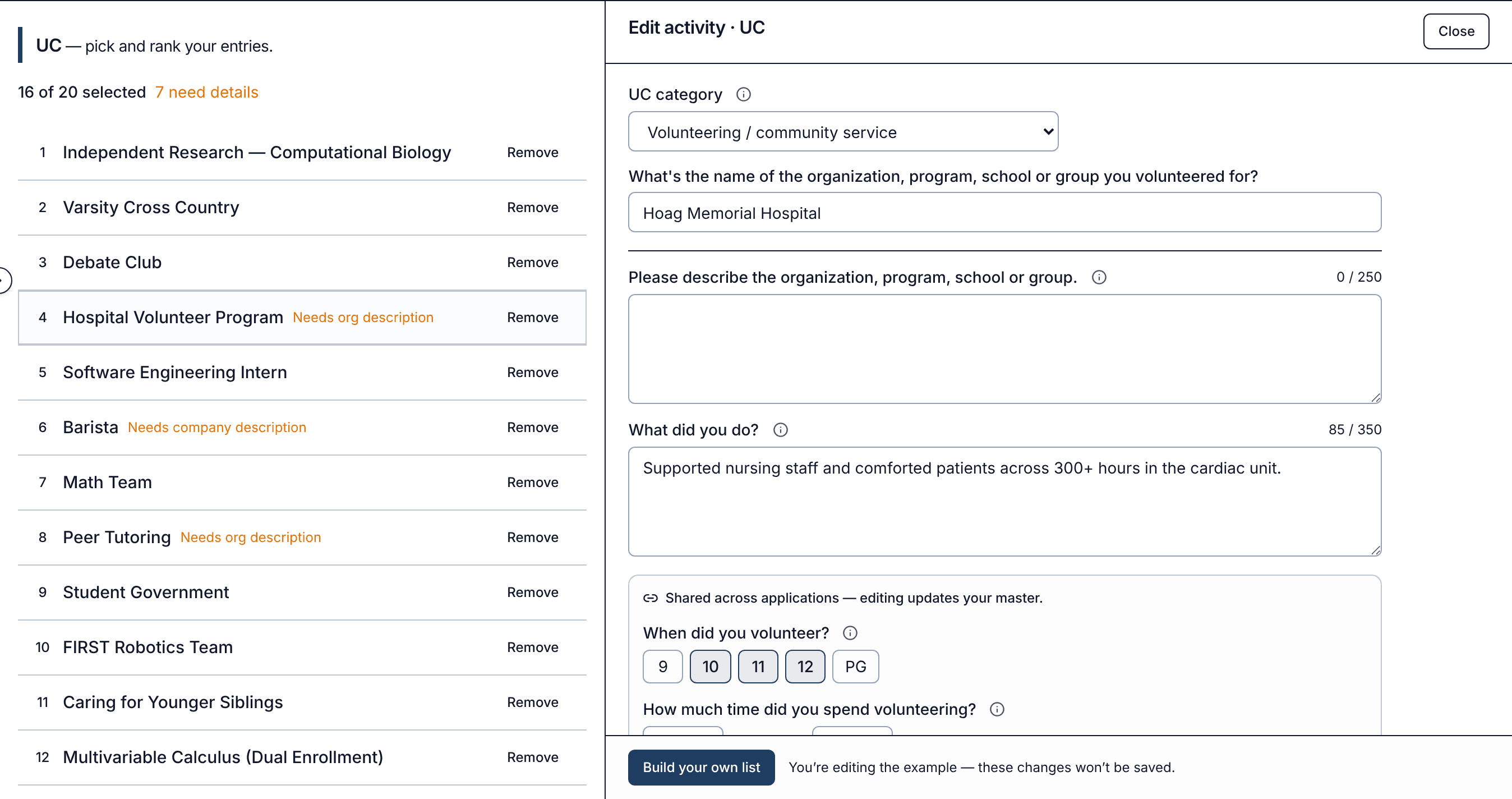Screen dimensions: 1512x799
Task: Open Math Team activity
Action: pos(108,483)
